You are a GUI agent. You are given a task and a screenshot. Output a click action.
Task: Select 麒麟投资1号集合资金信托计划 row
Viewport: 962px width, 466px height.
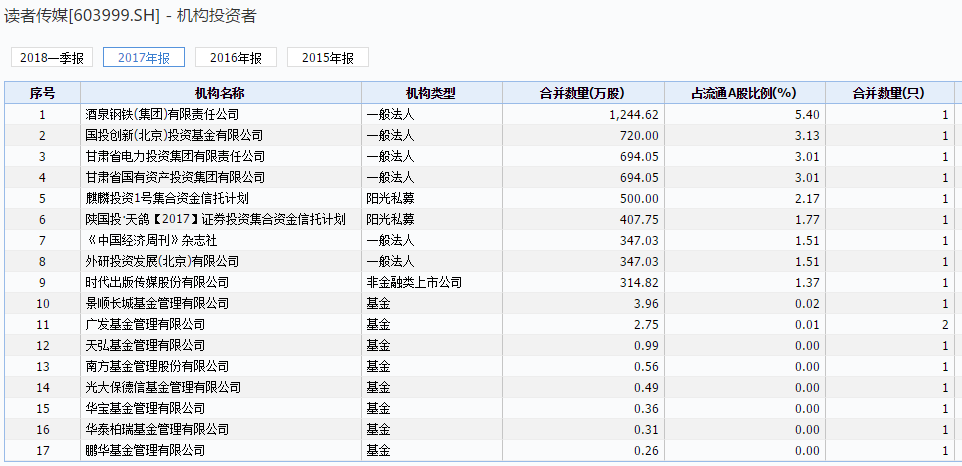(x=167, y=198)
